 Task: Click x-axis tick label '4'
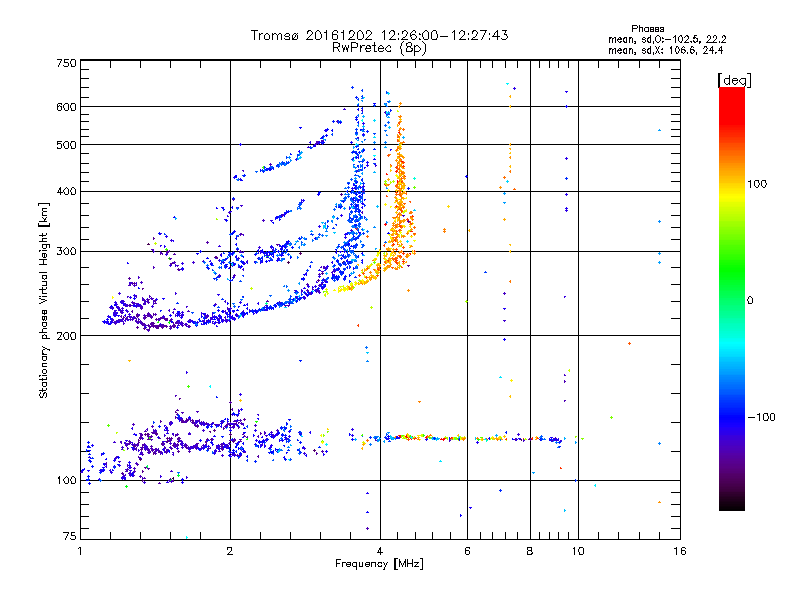[380, 551]
